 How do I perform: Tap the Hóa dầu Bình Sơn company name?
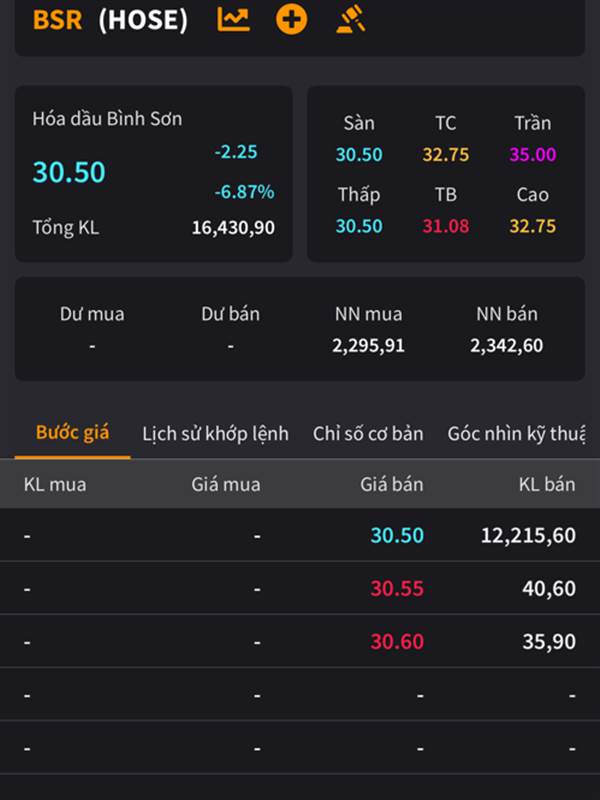click(107, 119)
